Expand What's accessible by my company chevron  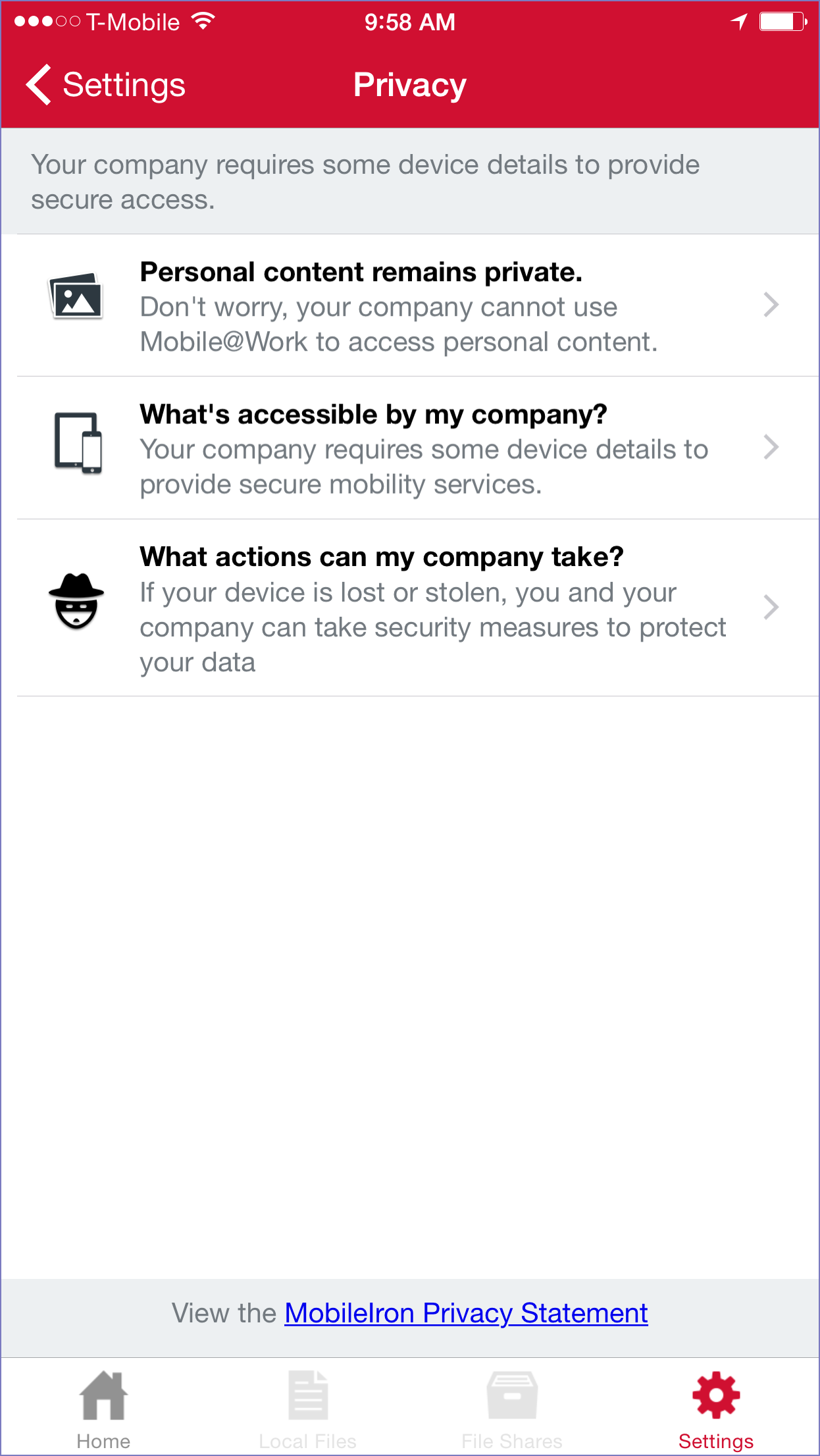coord(771,448)
